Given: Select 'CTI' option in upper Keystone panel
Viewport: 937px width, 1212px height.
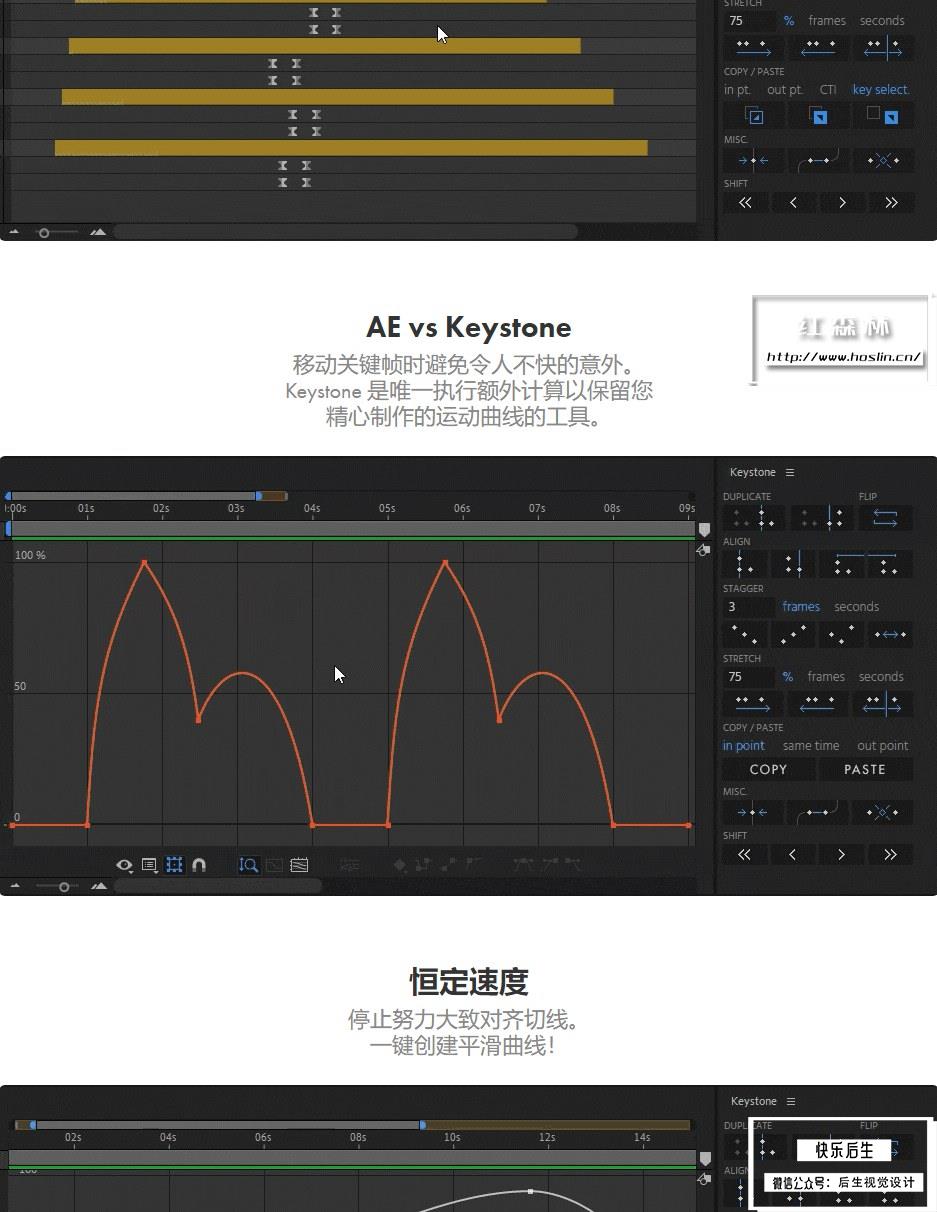Looking at the screenshot, I should (828, 90).
